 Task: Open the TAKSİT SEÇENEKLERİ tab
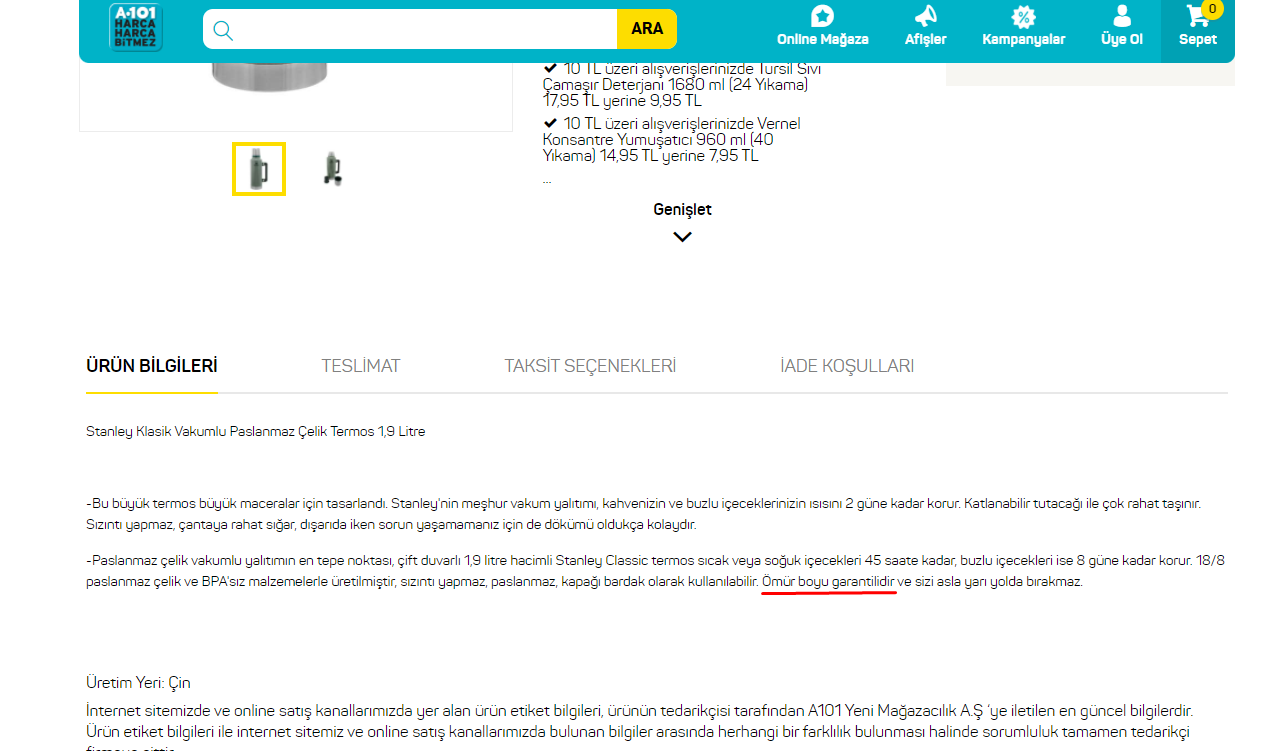pos(590,366)
